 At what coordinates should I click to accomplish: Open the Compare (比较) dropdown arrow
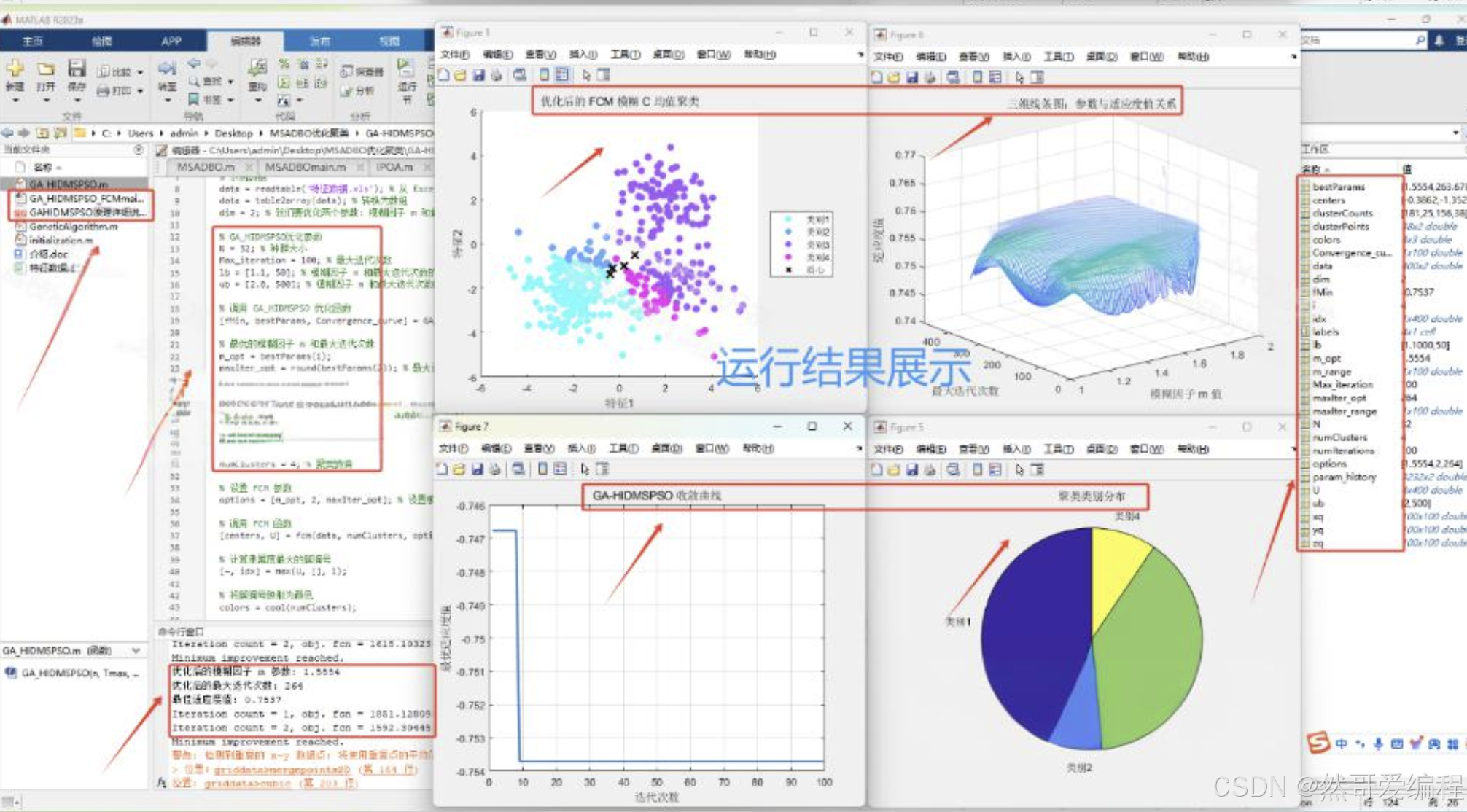click(x=140, y=72)
